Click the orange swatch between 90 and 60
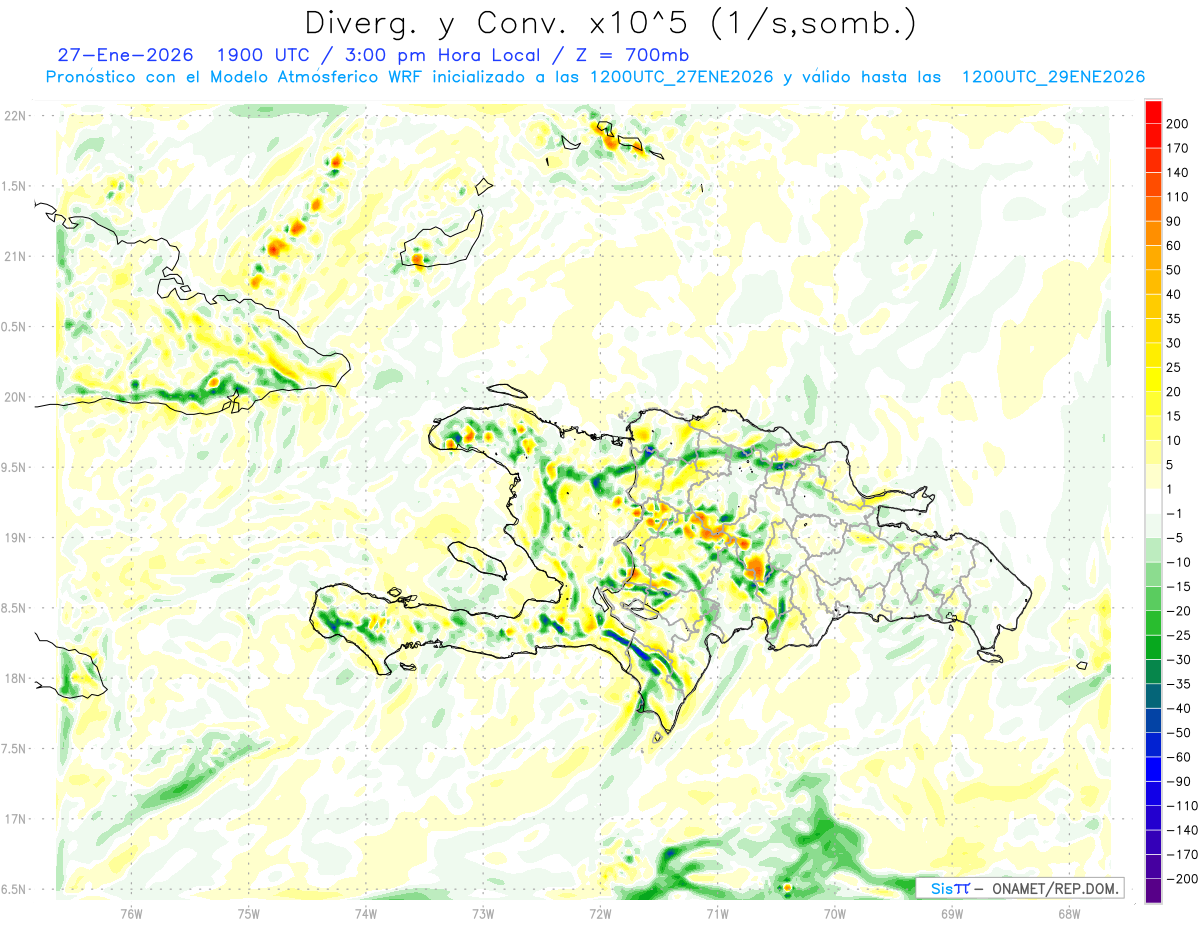Screen dimensions: 1200x927 click(1153, 233)
